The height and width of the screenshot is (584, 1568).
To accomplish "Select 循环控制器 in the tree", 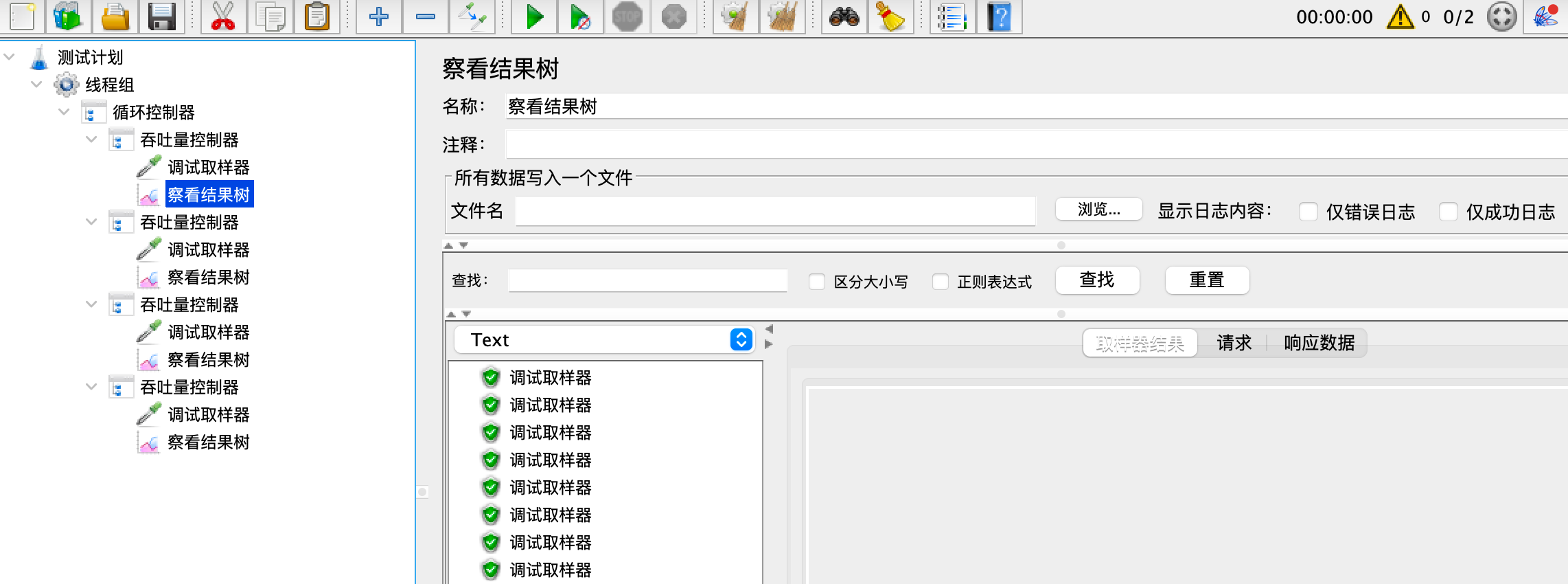I will [154, 112].
